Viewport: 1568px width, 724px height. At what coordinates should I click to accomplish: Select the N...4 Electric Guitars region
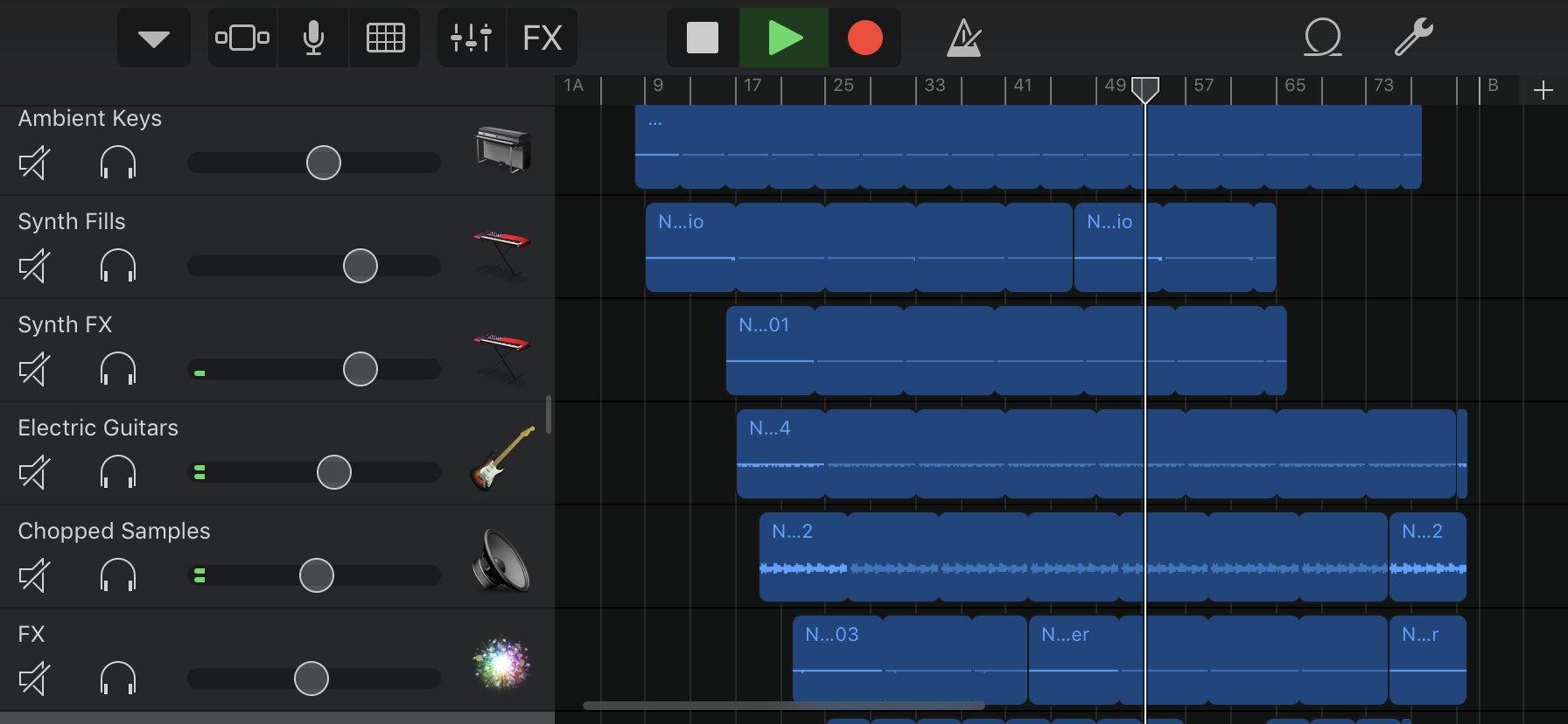(x=1096, y=454)
